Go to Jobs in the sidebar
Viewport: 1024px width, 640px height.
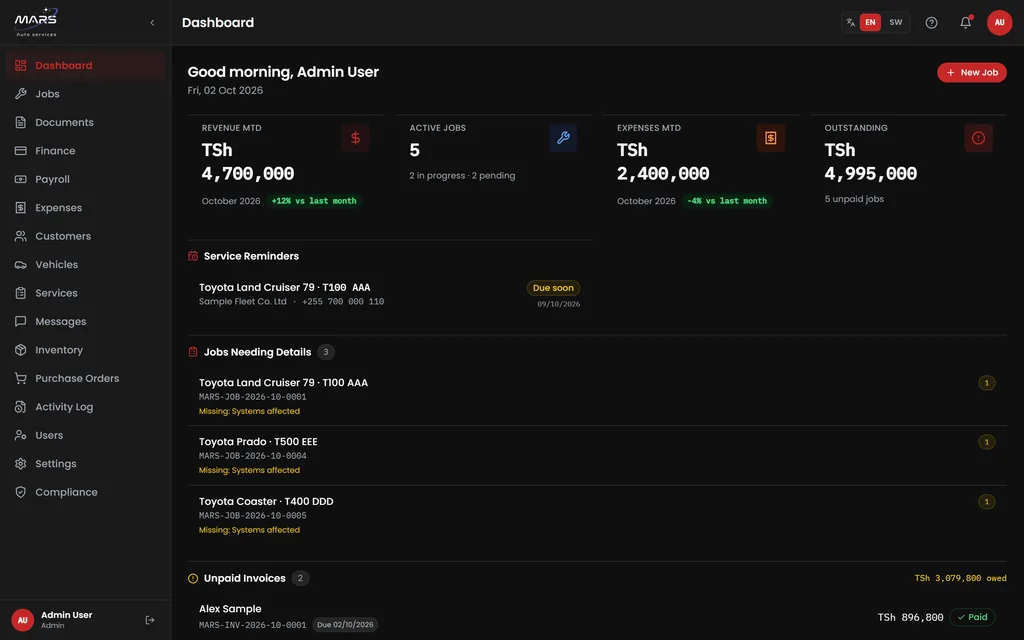(86, 93)
